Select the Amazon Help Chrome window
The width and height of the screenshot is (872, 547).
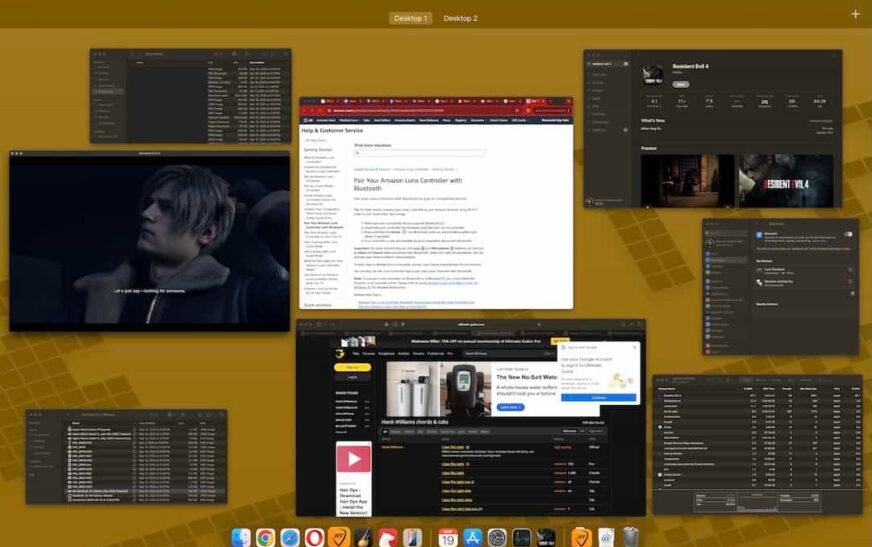tap(436, 203)
